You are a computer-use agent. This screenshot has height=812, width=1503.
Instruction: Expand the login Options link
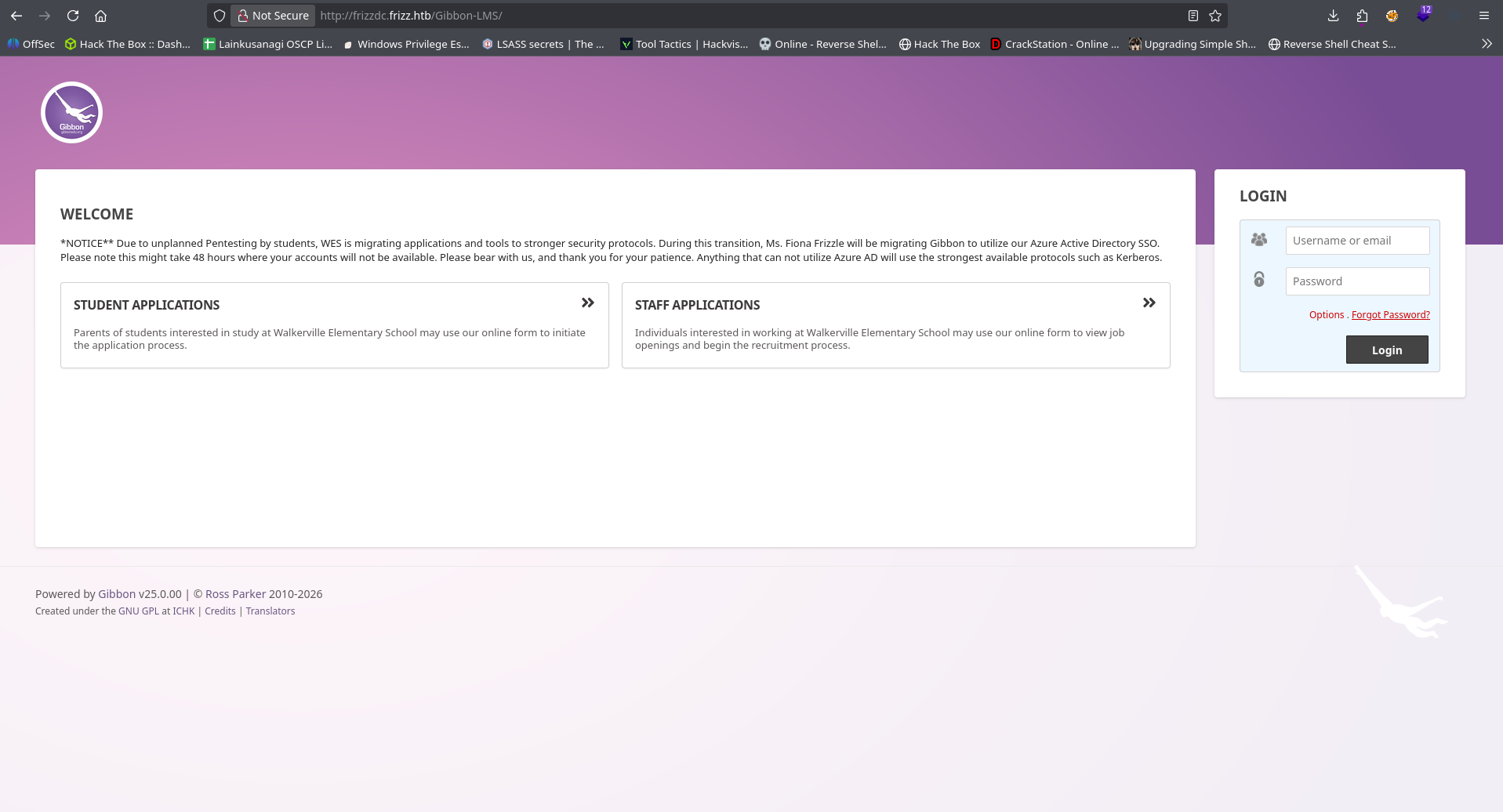coord(1326,315)
